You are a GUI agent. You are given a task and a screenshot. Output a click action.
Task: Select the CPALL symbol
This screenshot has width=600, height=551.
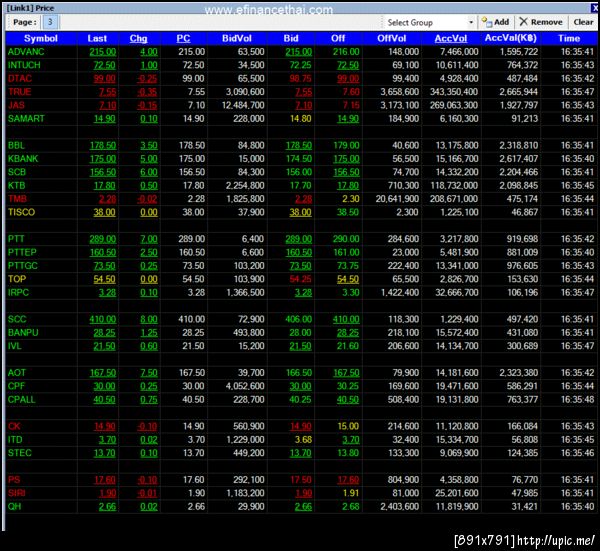pyautogui.click(x=21, y=399)
